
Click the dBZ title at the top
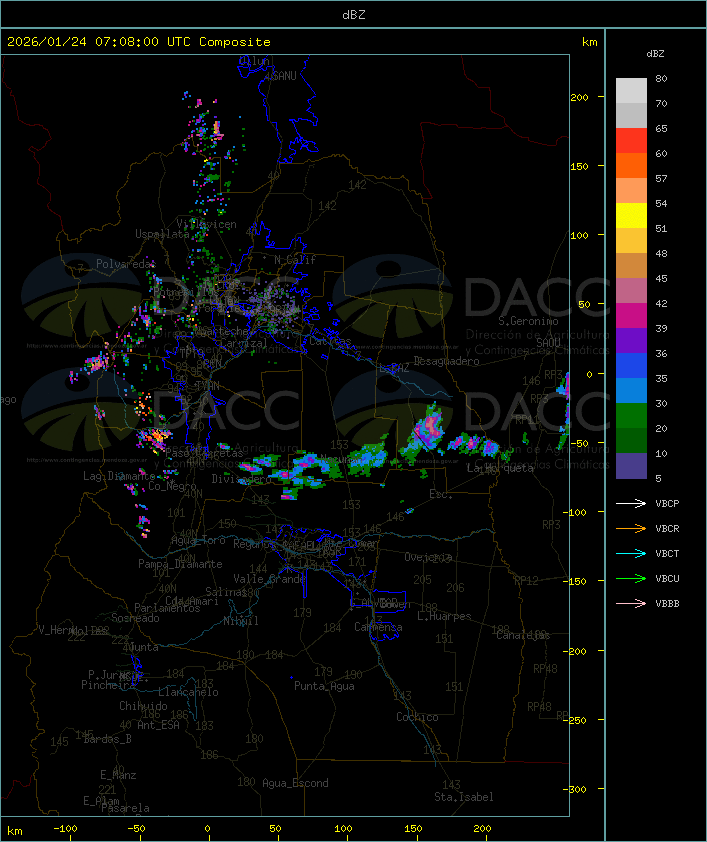[x=353, y=14]
